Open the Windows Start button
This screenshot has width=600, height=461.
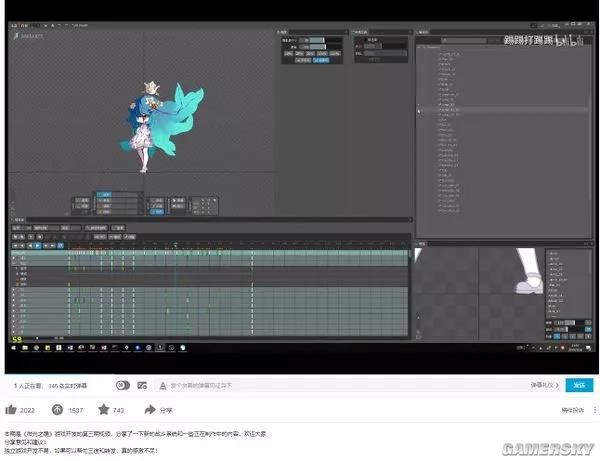tap(14, 348)
